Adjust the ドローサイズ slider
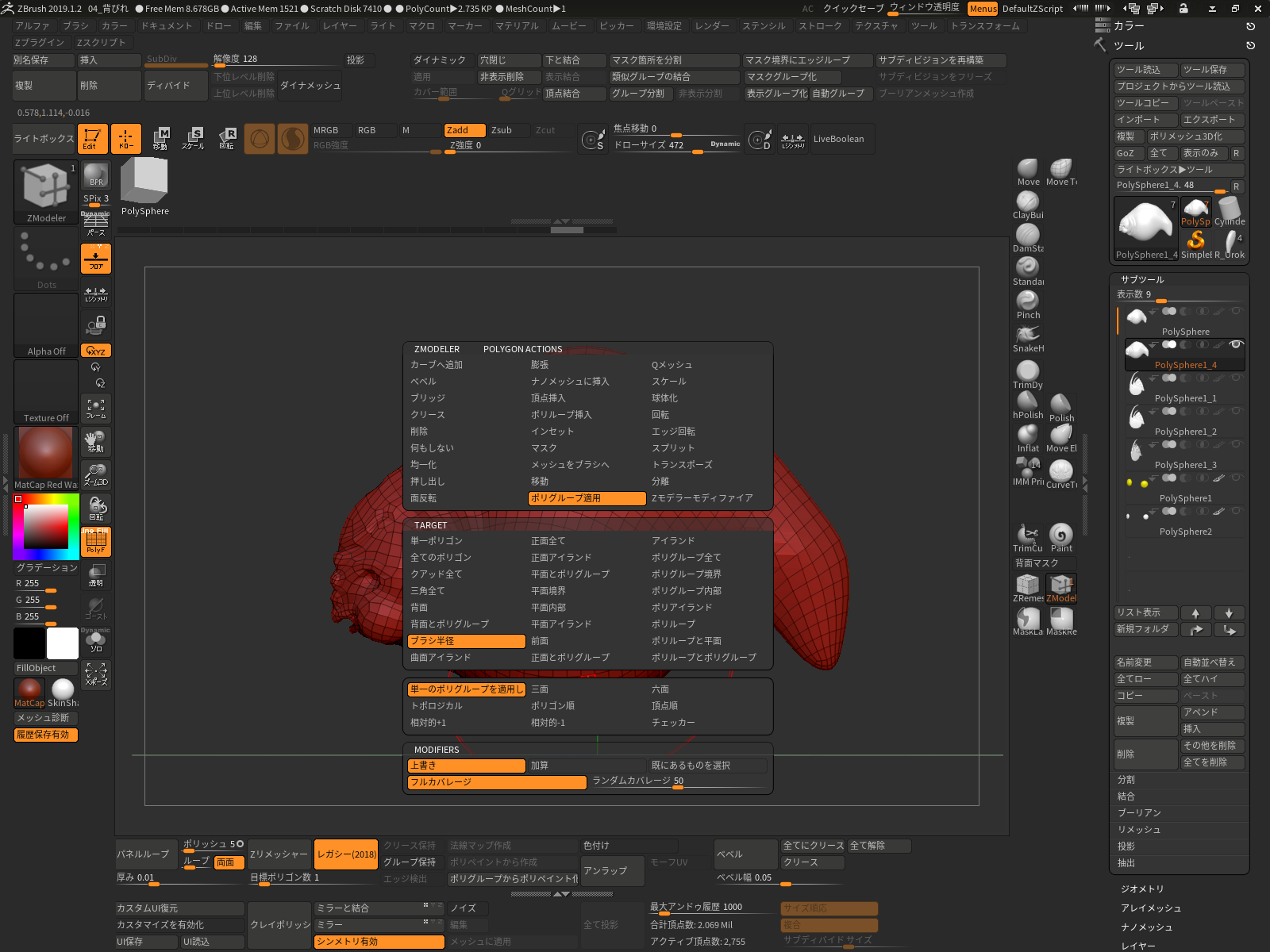 click(x=677, y=145)
